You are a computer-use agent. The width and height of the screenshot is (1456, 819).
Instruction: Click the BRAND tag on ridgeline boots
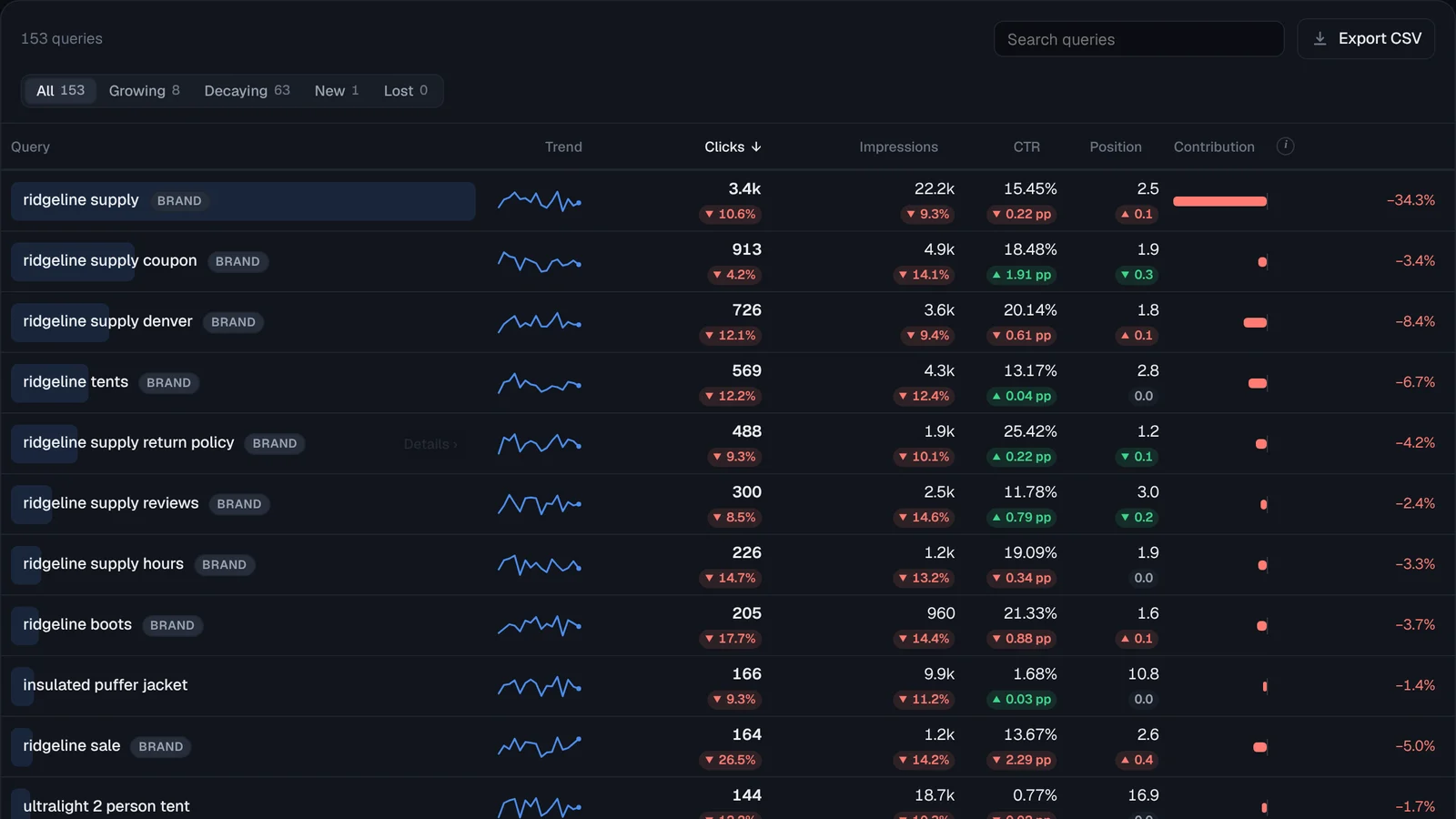172,625
